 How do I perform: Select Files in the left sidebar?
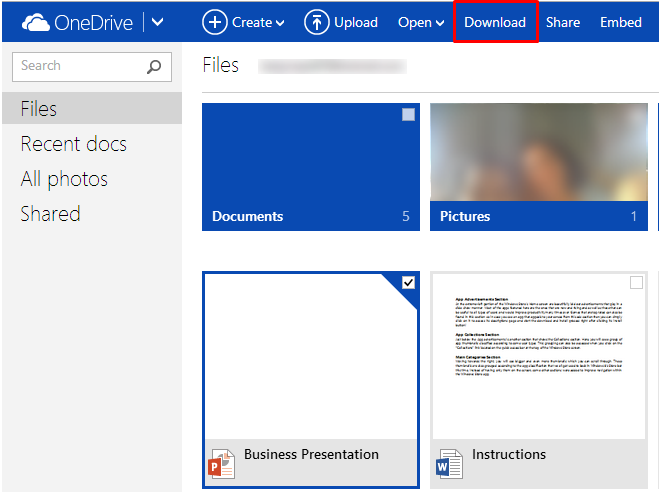(x=92, y=108)
